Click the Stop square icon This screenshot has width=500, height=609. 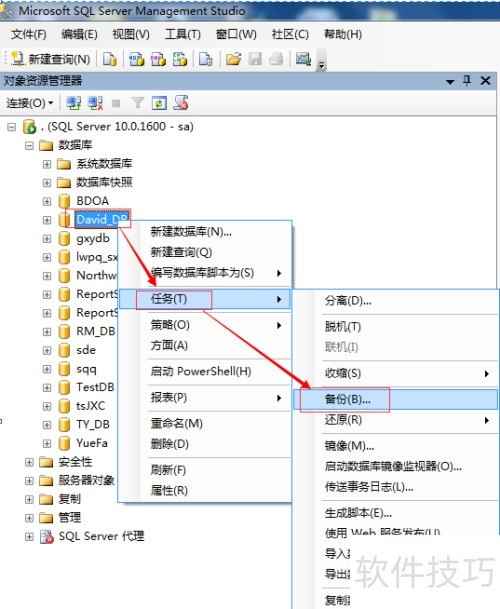[116, 103]
